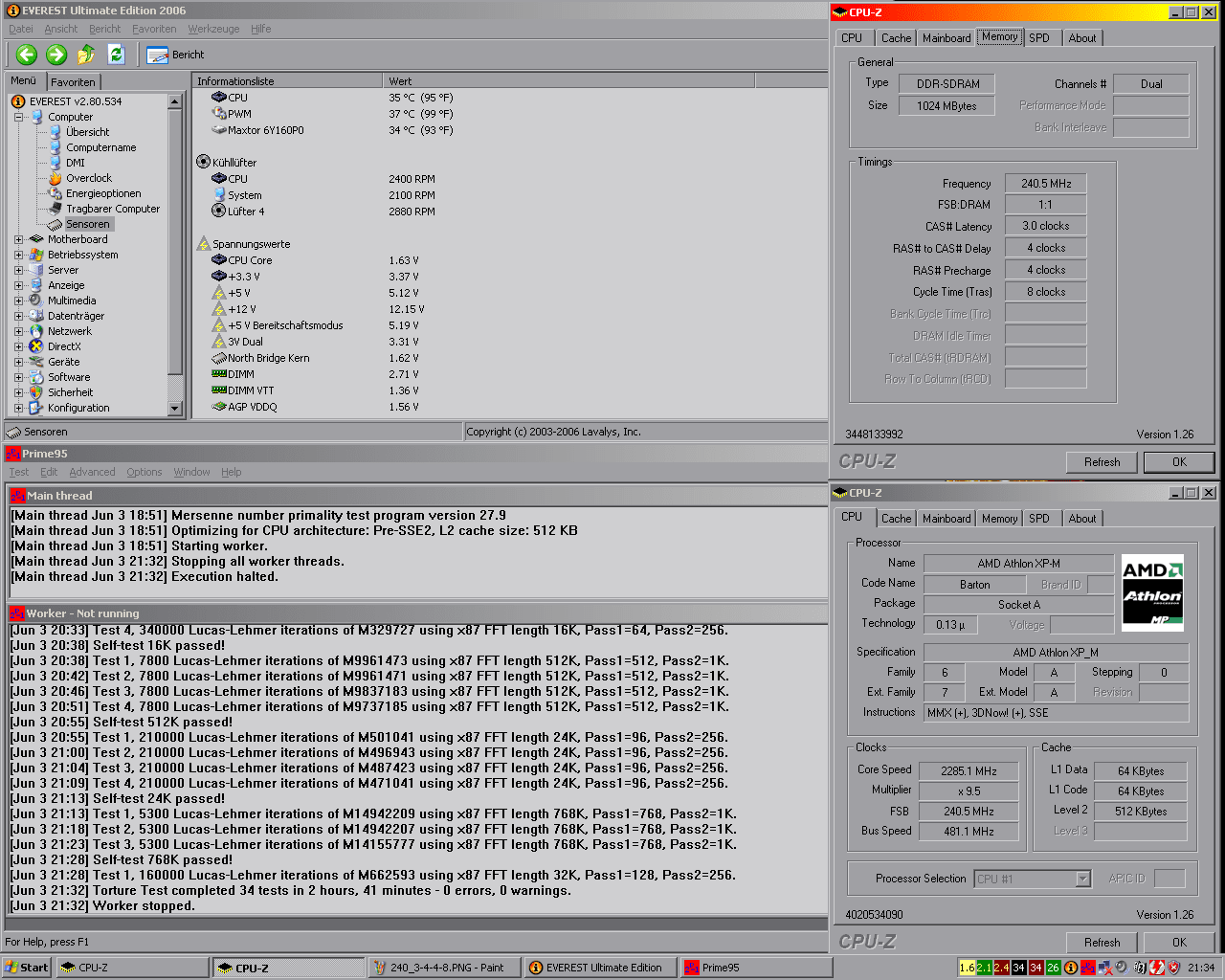
Task: Click the folder Up-level icon in EVEREST toolbar
Action: pos(86,55)
